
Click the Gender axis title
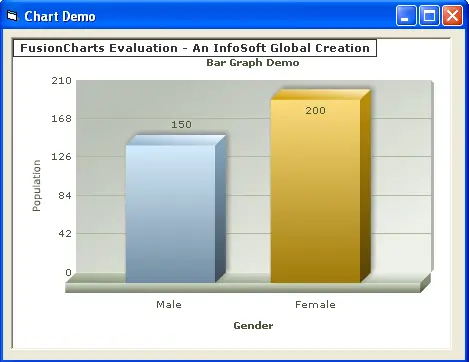click(x=253, y=326)
